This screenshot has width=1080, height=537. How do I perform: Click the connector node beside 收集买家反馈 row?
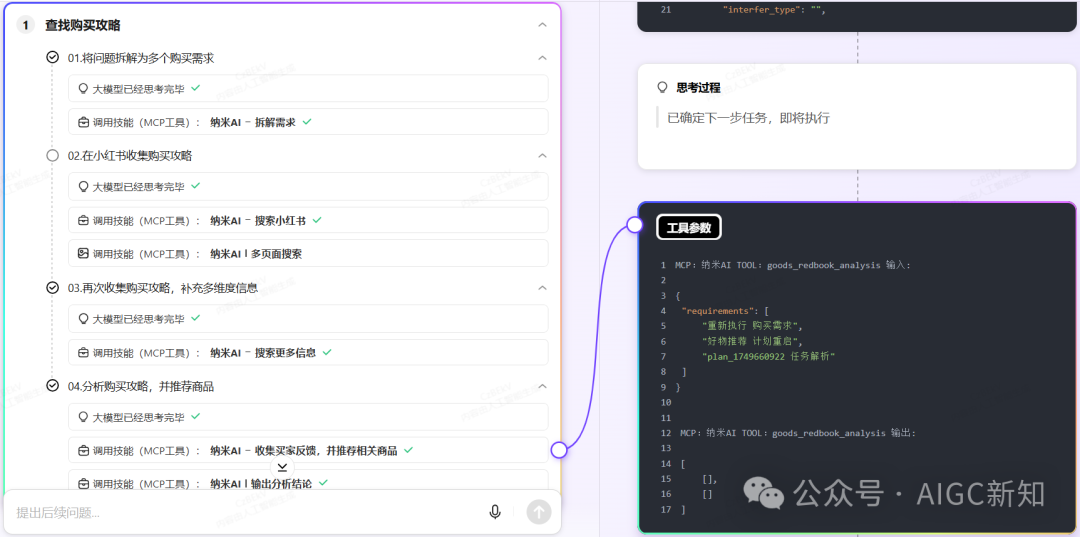(x=559, y=450)
